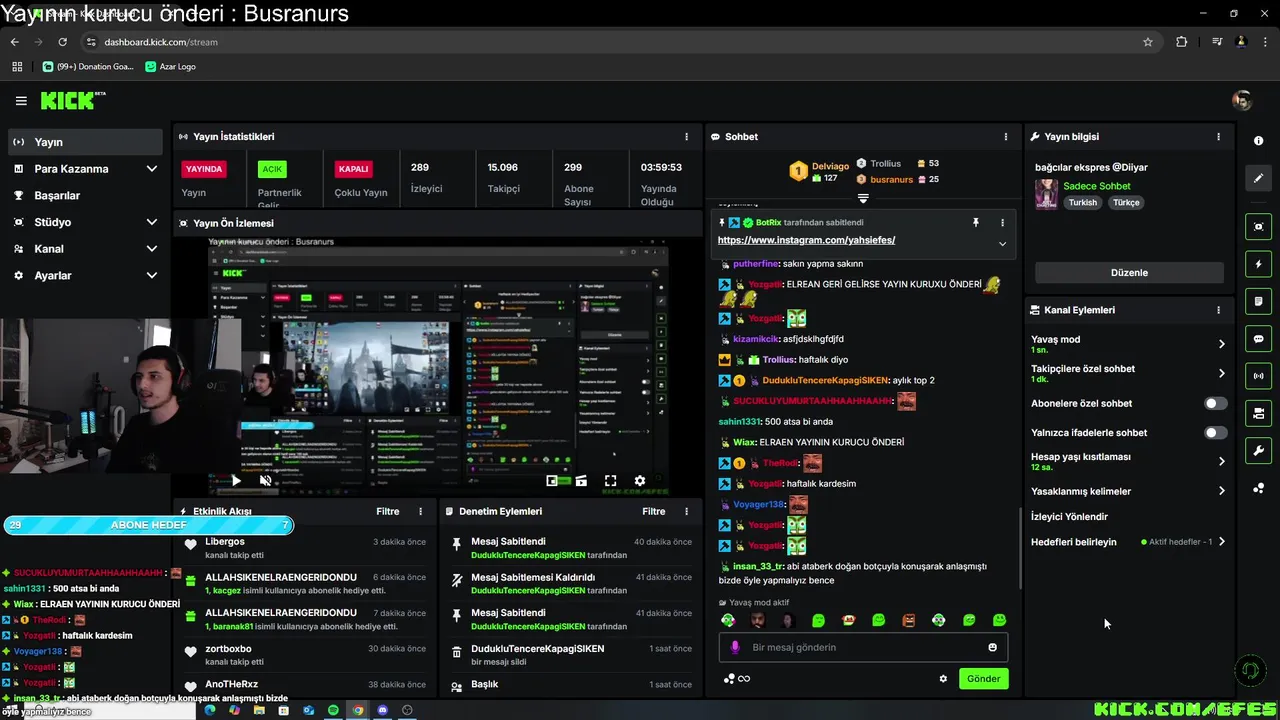This screenshot has height=720, width=1280.
Task: Open the three-dot menu of Etkinlik Akışı panel
Action: [420, 512]
